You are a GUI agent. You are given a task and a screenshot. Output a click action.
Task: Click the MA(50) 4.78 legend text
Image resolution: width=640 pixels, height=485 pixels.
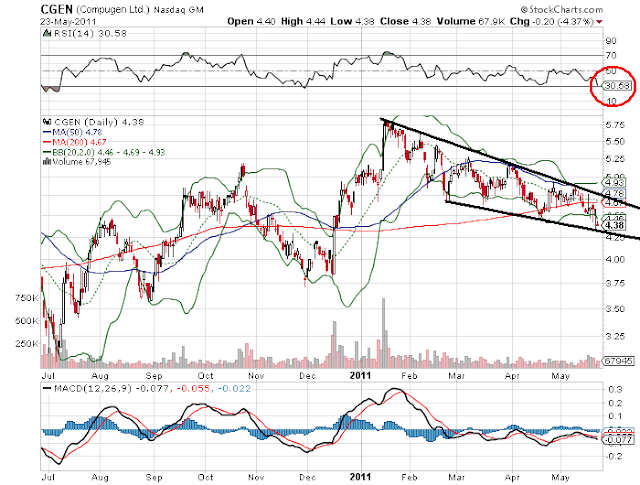click(77, 132)
